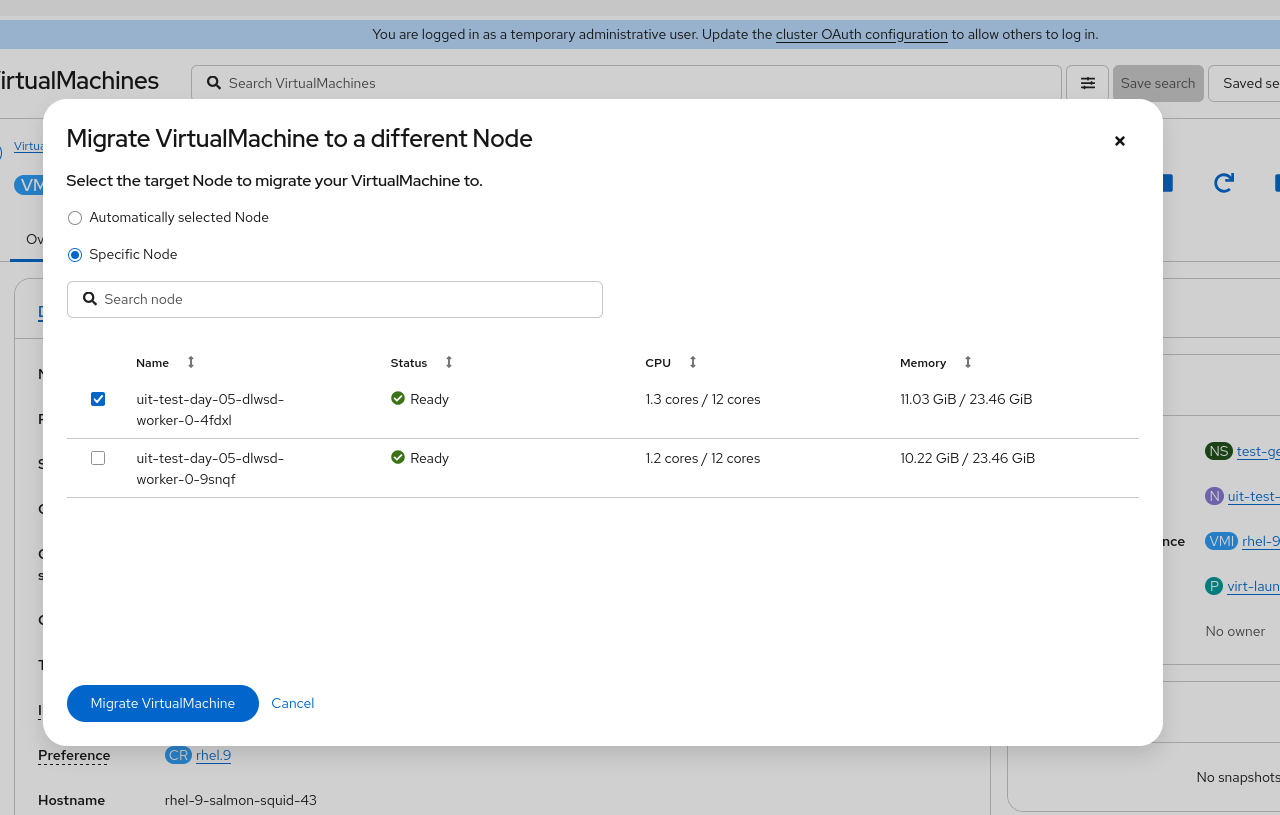Uncheck node worker-0-4fdxl checkbox
Image resolution: width=1280 pixels, height=815 pixels.
(98, 399)
